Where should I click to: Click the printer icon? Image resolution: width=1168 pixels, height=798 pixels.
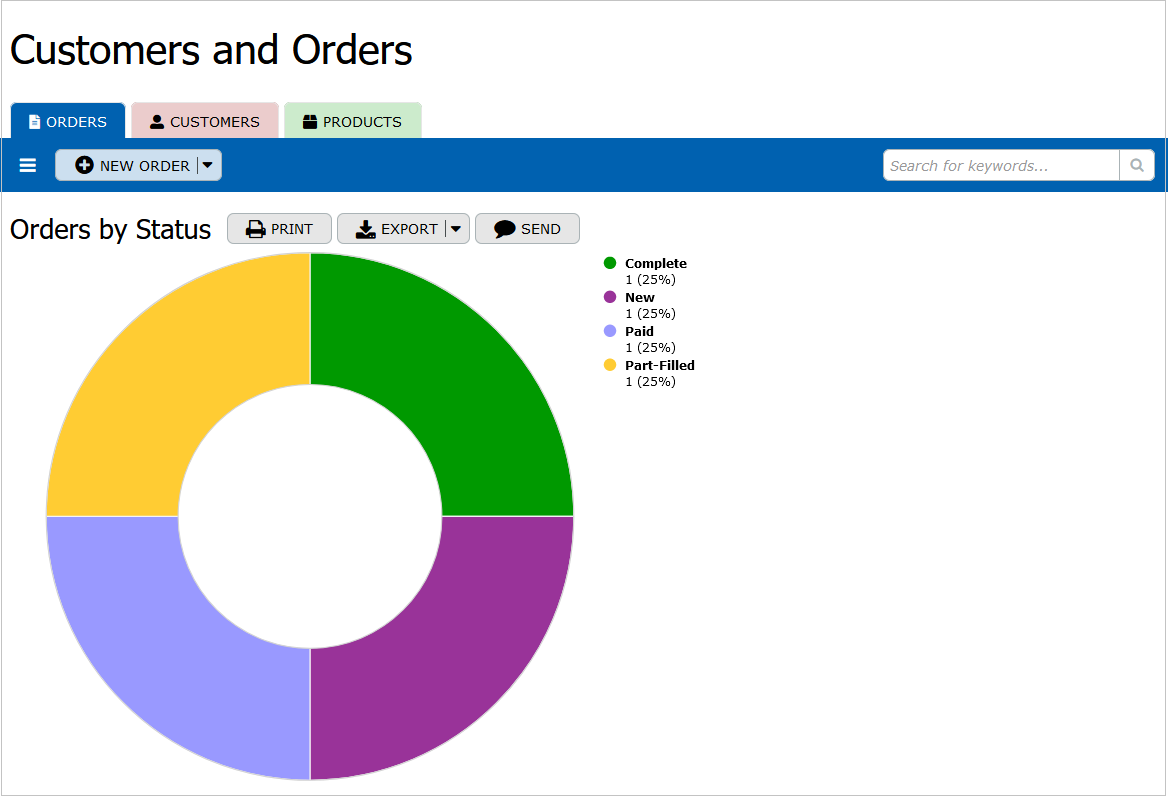(256, 229)
